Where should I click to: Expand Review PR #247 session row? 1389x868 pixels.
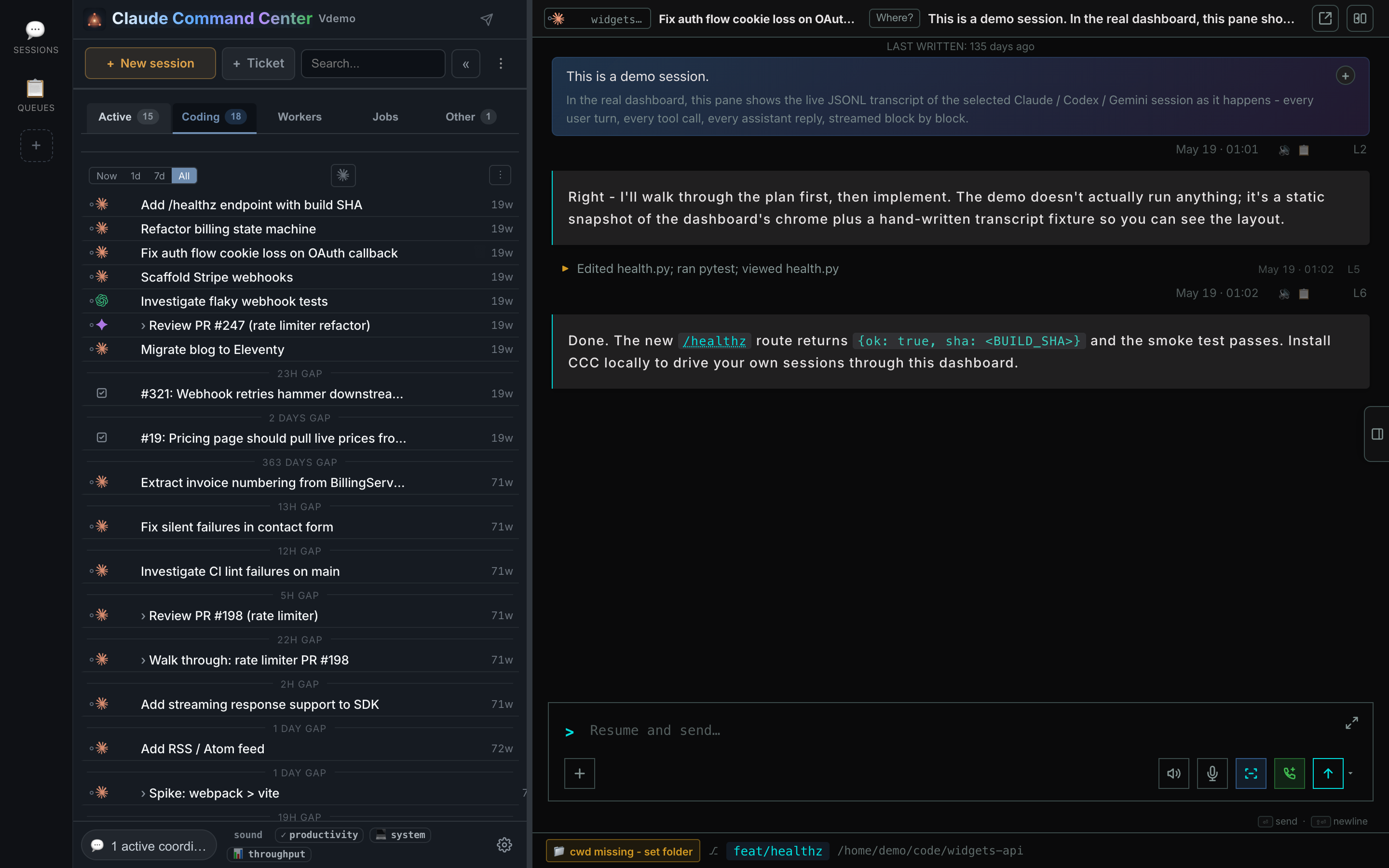143,325
